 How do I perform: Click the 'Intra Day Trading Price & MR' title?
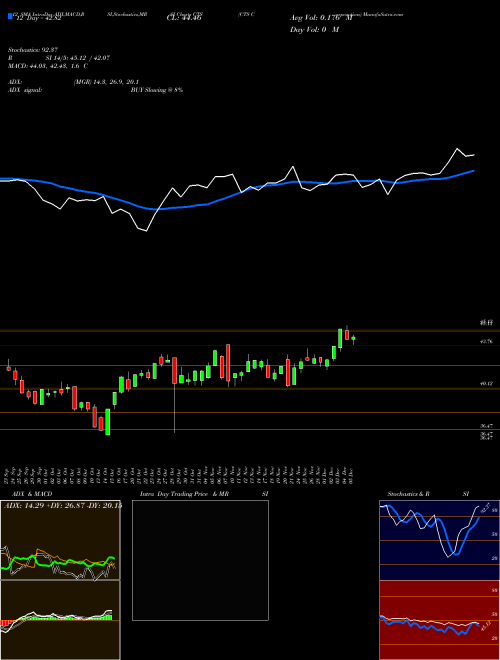tap(184, 494)
